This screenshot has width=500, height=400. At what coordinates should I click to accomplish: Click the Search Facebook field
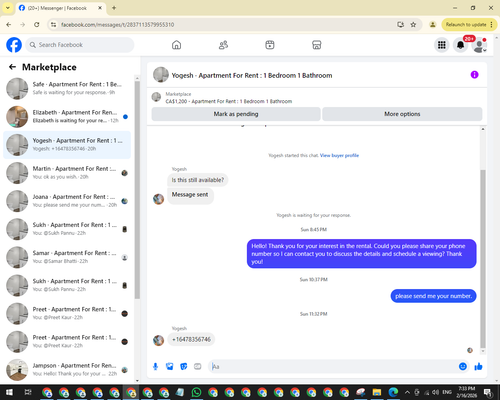pos(80,45)
